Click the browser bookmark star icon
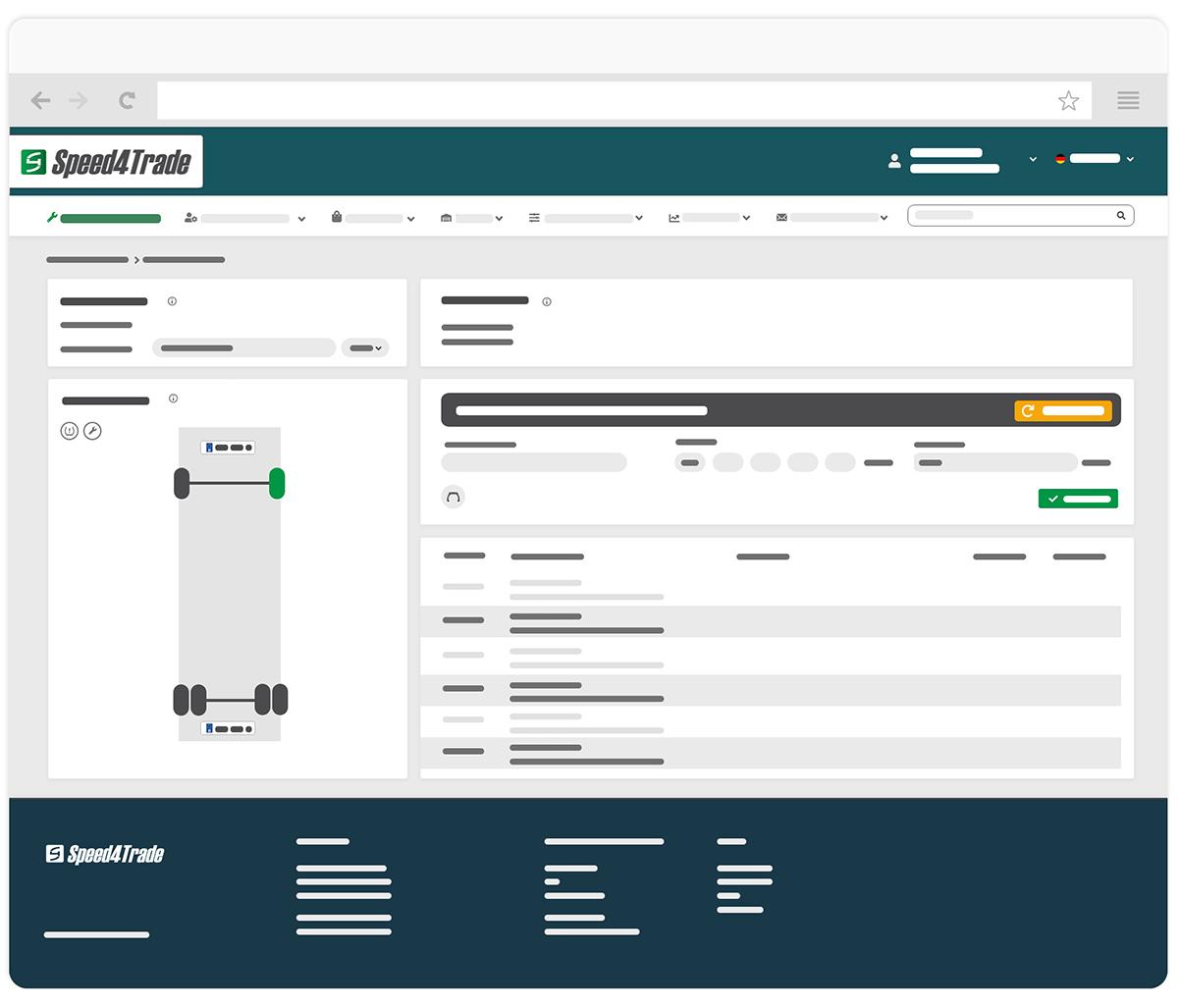 [1068, 100]
